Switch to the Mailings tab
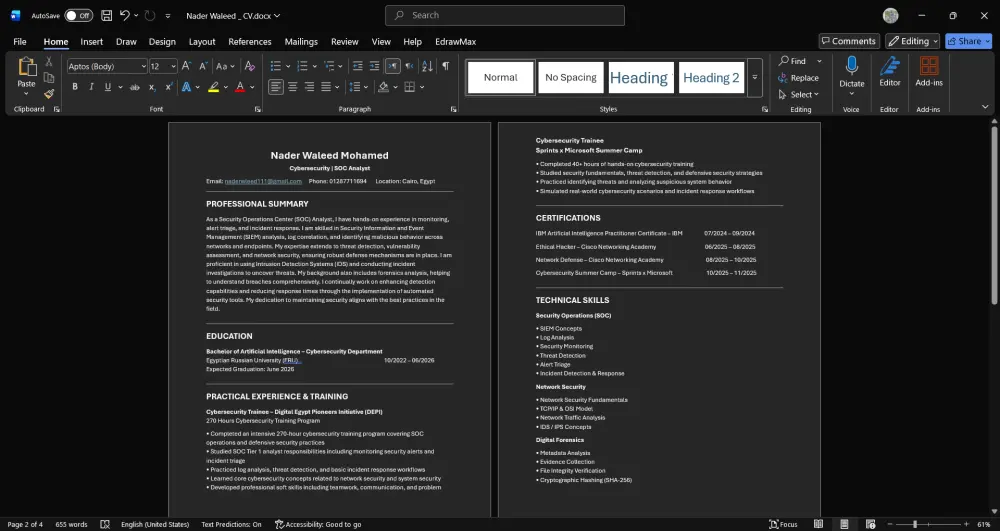The image size is (1000, 531). pos(301,41)
